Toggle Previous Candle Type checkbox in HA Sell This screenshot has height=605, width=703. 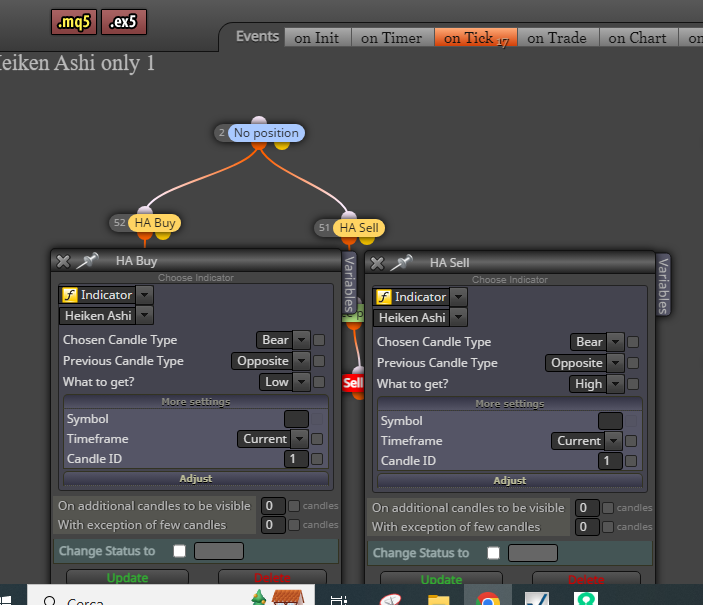tap(633, 363)
